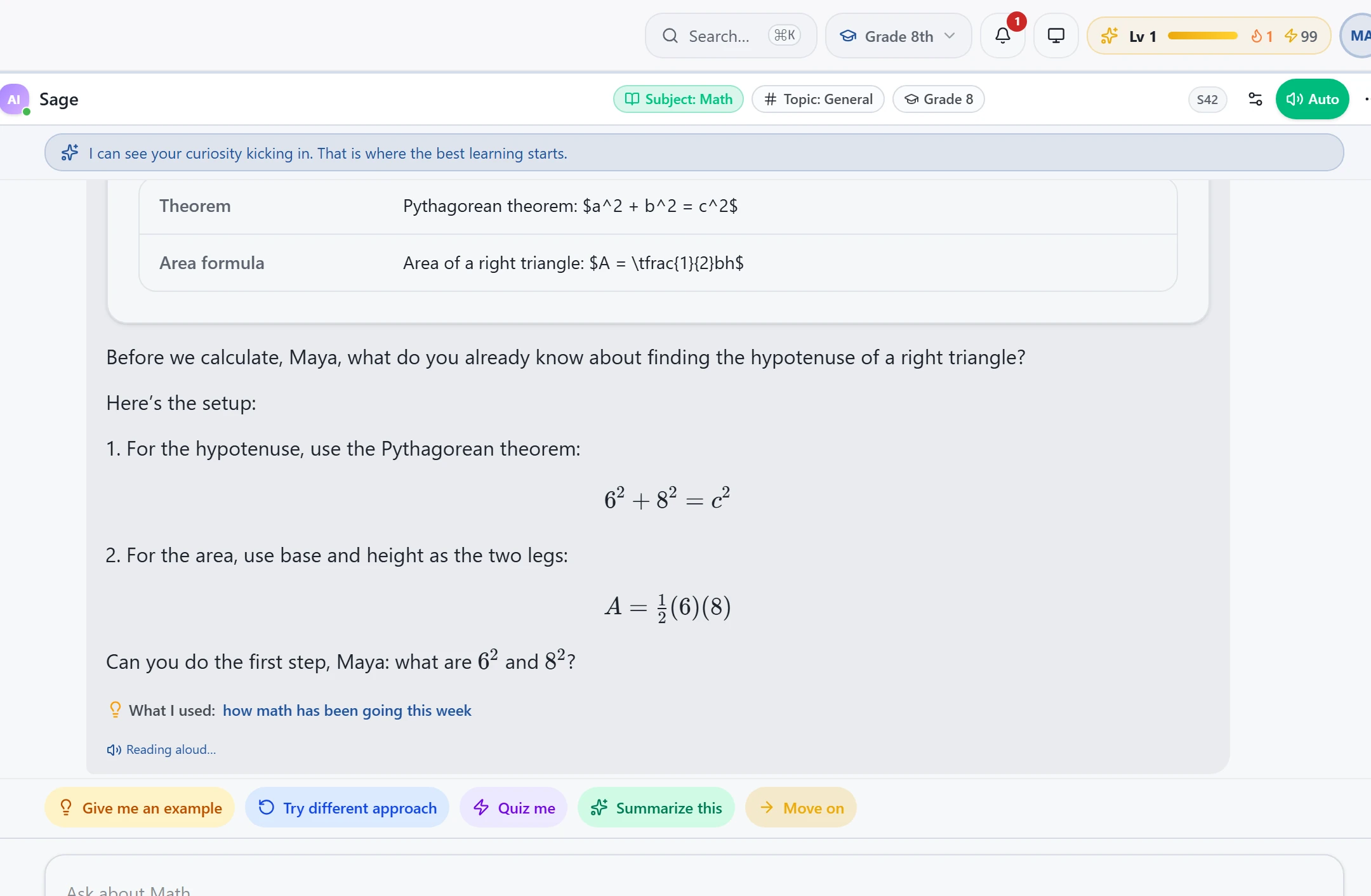The image size is (1371, 896).
Task: Click the Move on button
Action: pyautogui.click(x=801, y=807)
